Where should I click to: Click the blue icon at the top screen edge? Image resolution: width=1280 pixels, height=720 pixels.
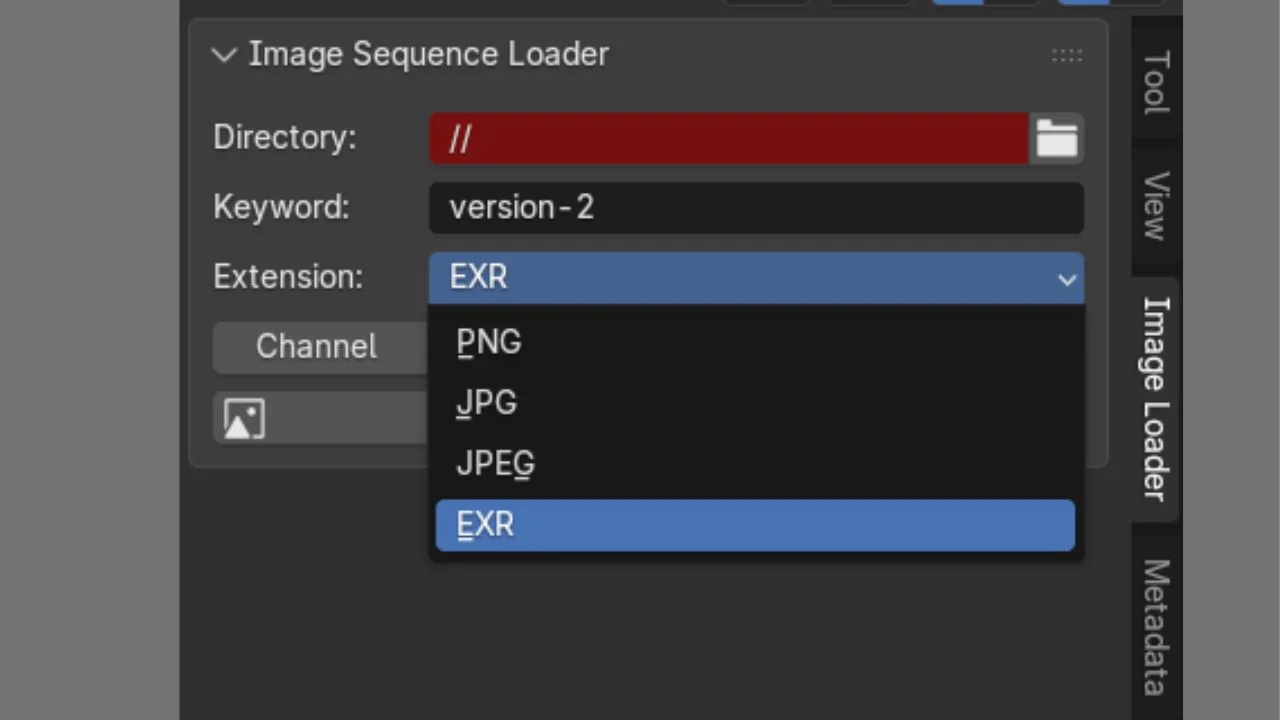(957, 3)
